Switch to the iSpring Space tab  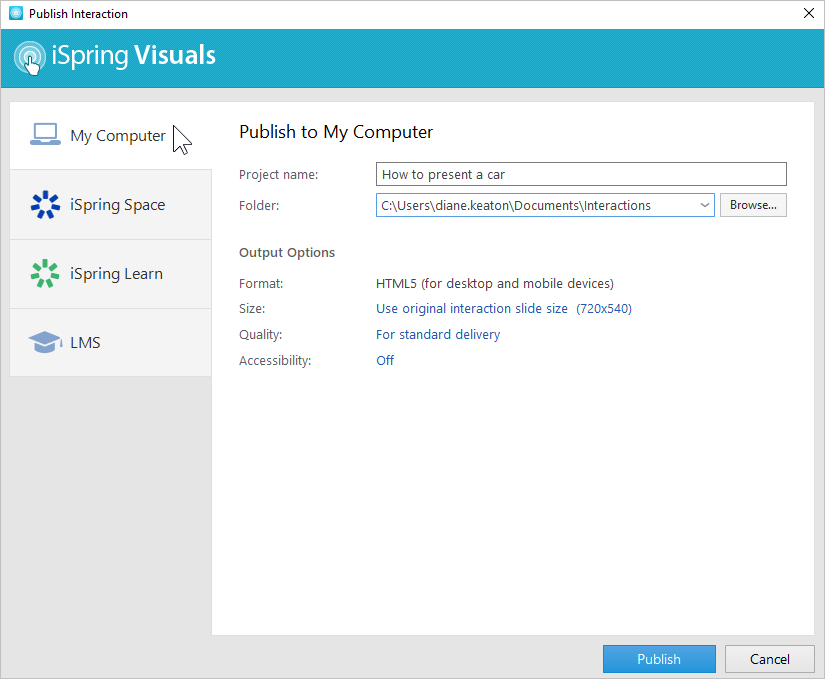(110, 205)
